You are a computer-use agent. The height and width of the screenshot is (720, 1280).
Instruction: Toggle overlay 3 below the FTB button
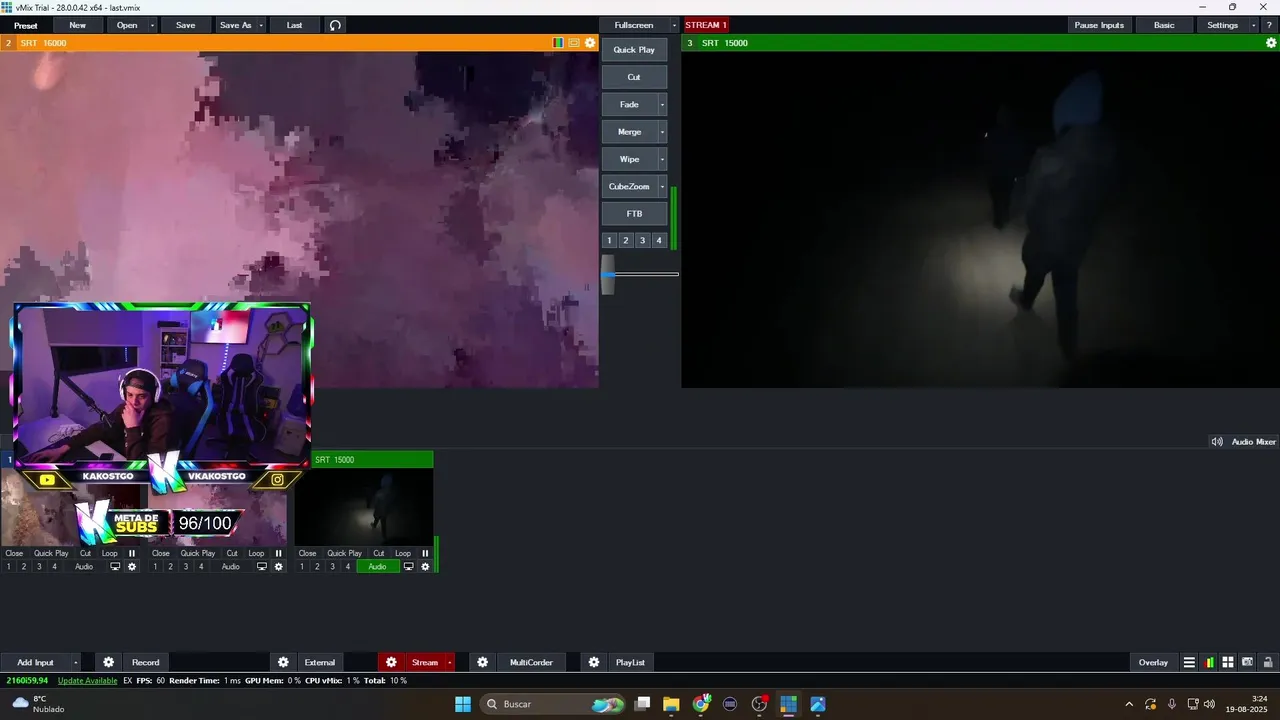pyautogui.click(x=642, y=240)
